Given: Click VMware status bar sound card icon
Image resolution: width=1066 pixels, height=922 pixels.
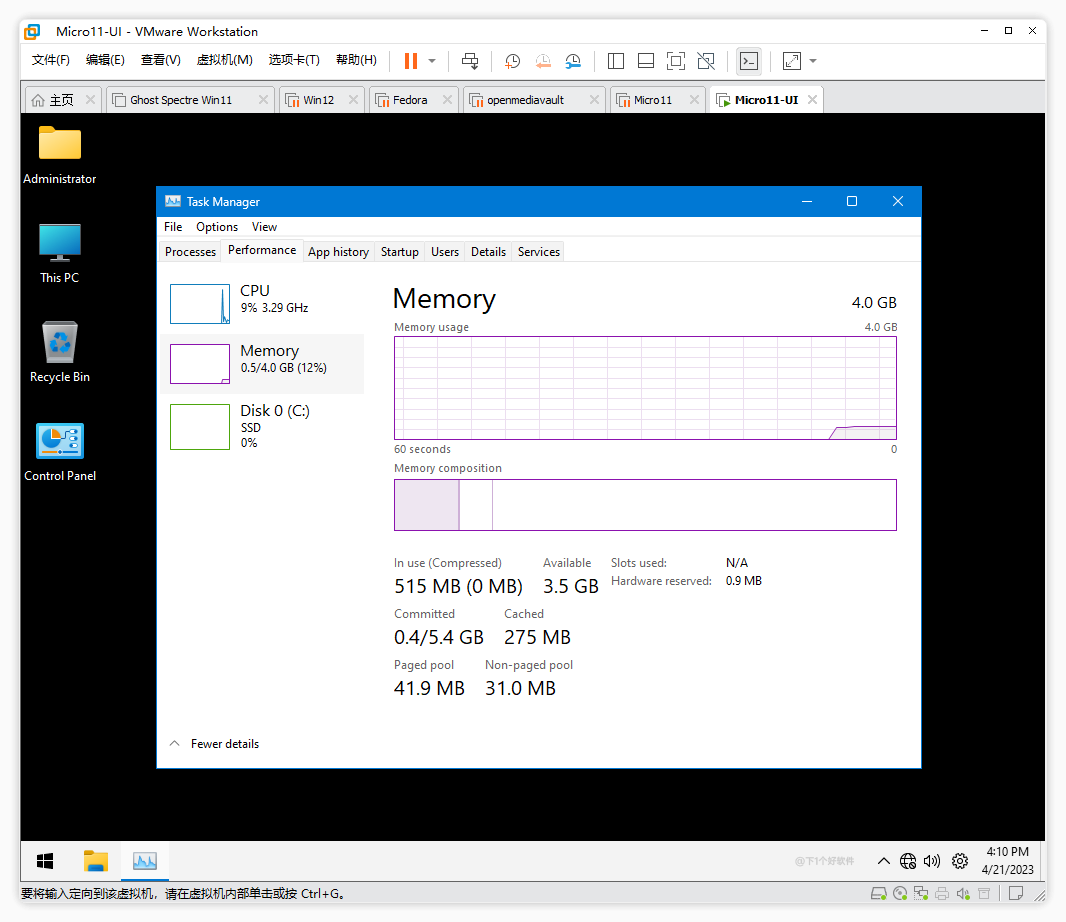Looking at the screenshot, I should click(963, 893).
